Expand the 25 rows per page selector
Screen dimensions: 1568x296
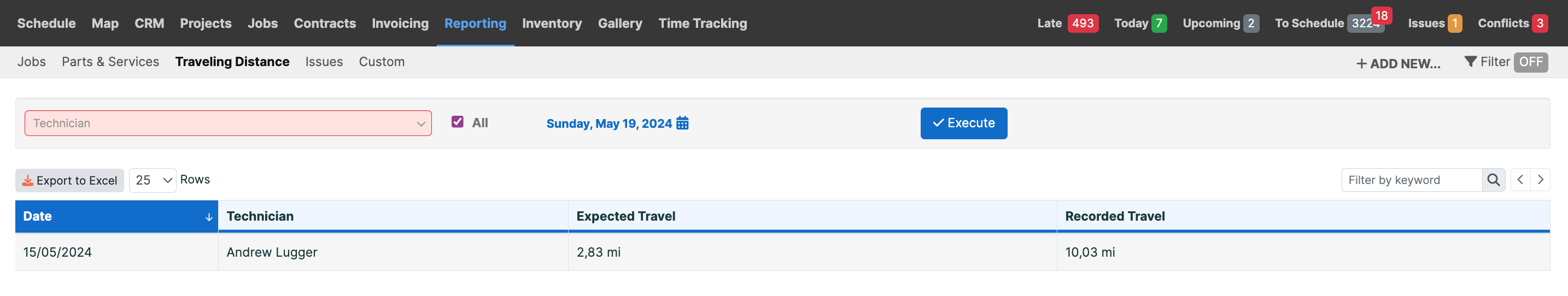pos(152,181)
